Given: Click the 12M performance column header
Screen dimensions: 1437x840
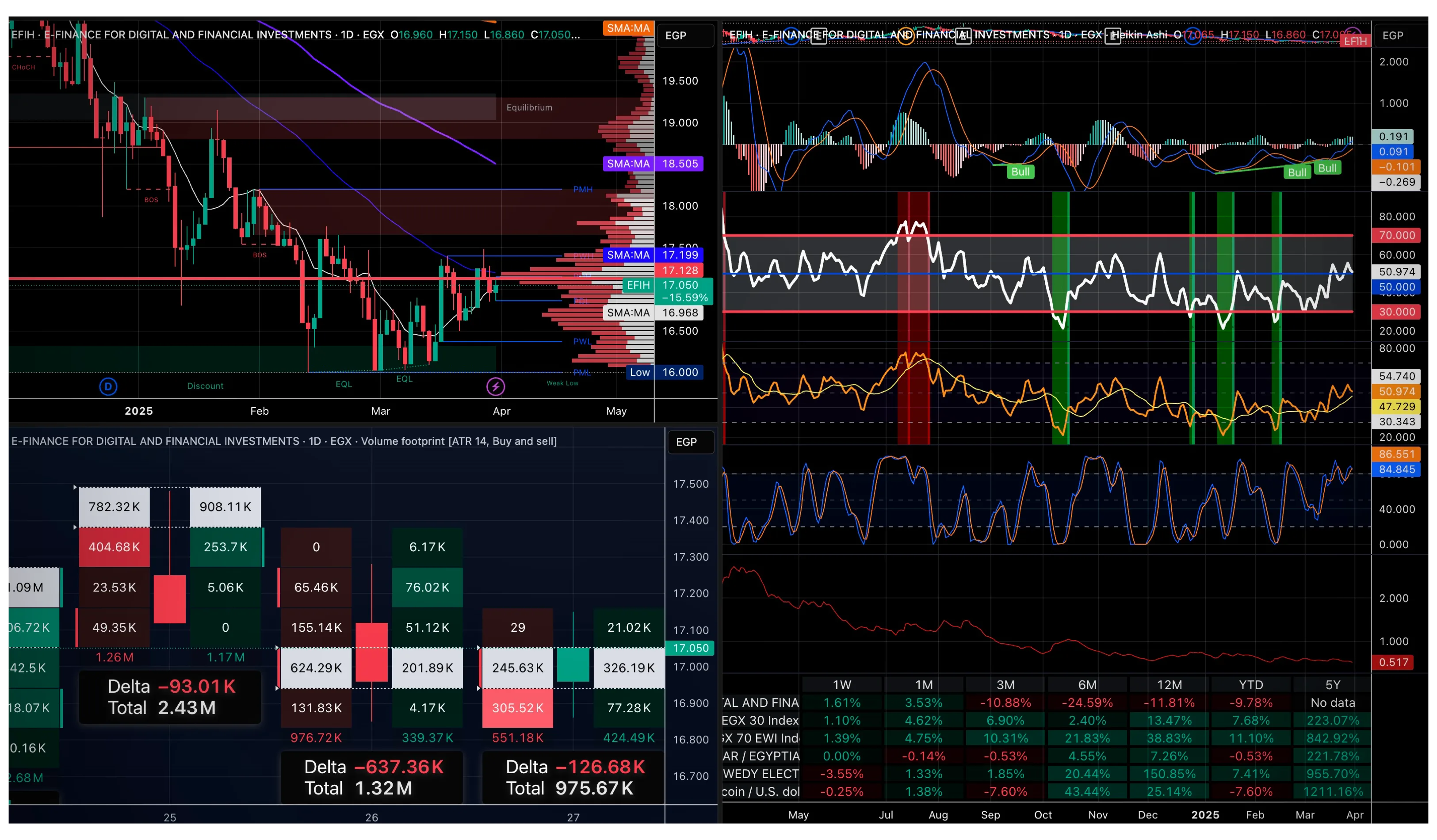Looking at the screenshot, I should pyautogui.click(x=1169, y=685).
